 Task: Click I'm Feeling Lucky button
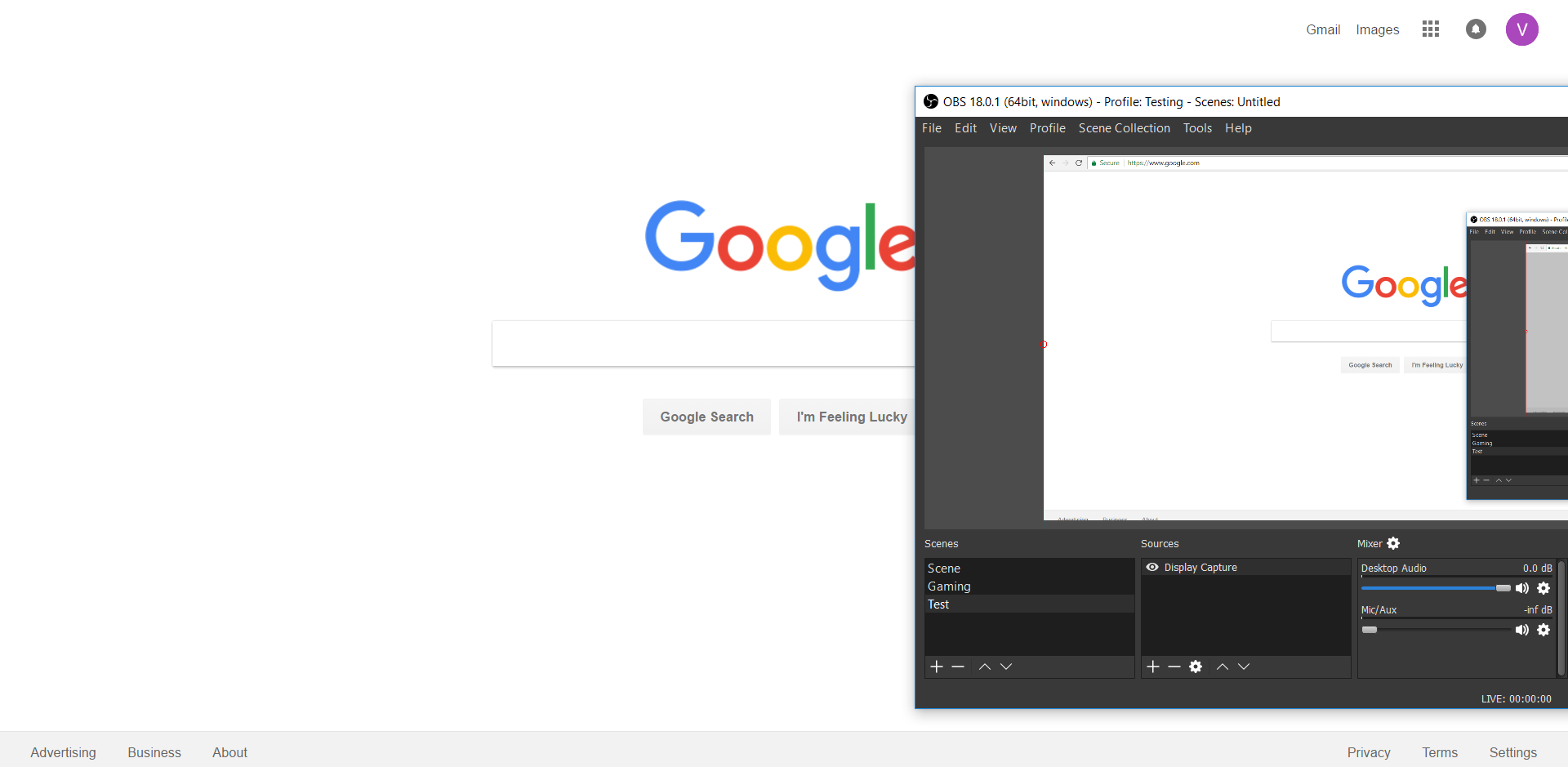click(x=847, y=417)
